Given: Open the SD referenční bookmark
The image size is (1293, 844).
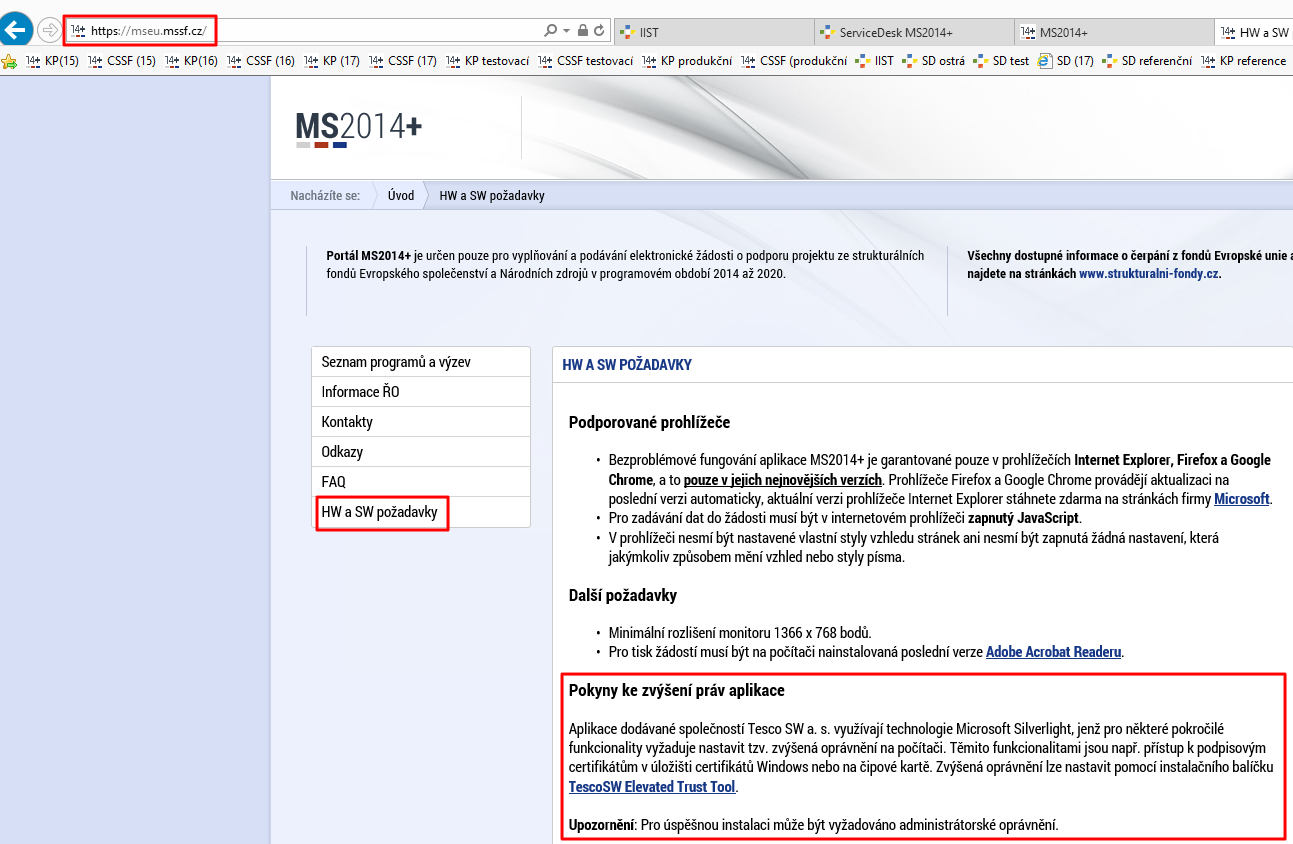Looking at the screenshot, I should click(1148, 61).
